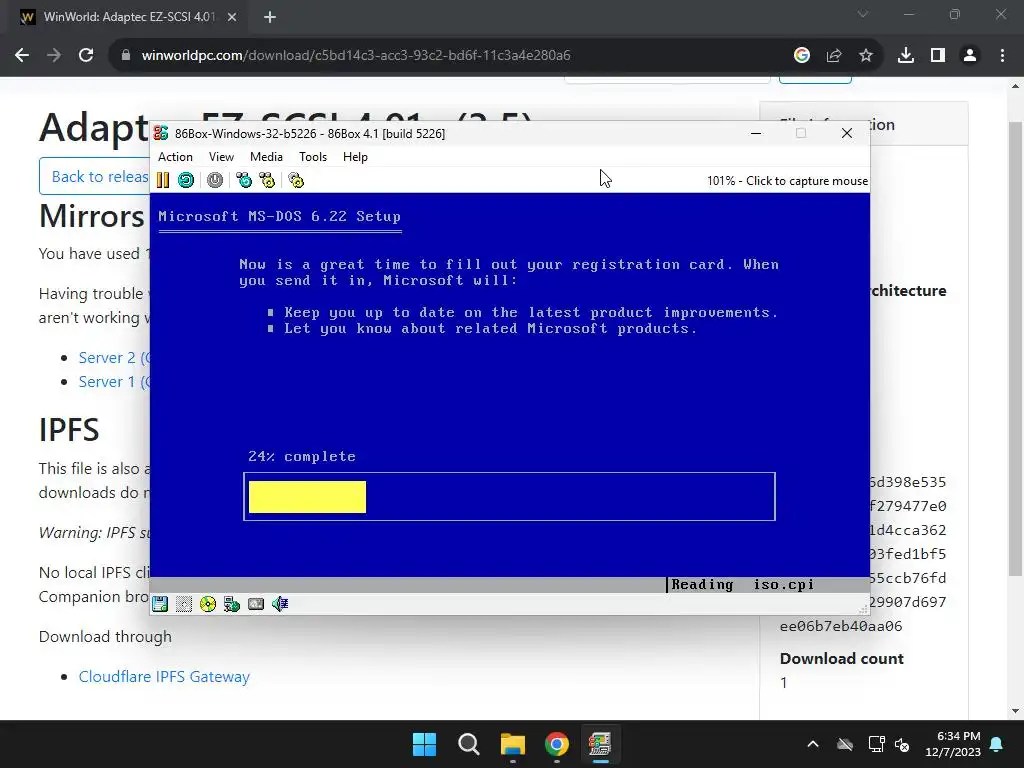The image size is (1024, 768).
Task: Open 86Box settings gear icon
Action: point(296,180)
